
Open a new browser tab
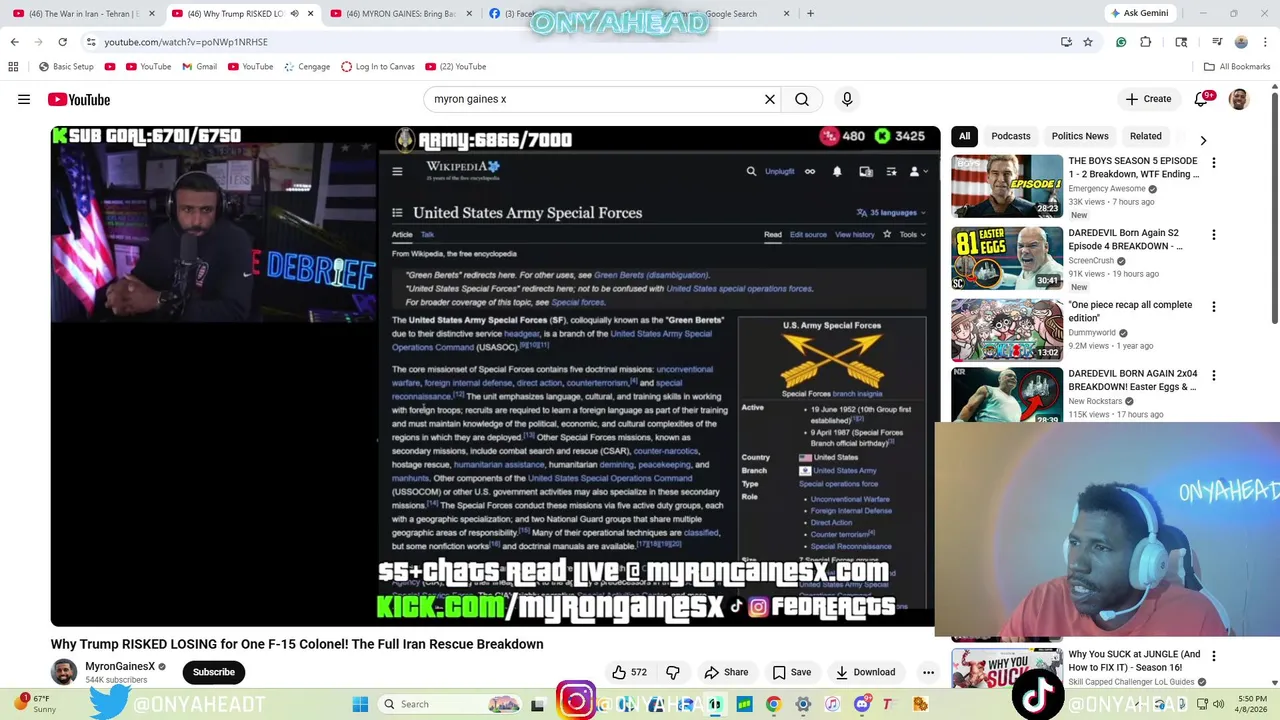pos(810,14)
